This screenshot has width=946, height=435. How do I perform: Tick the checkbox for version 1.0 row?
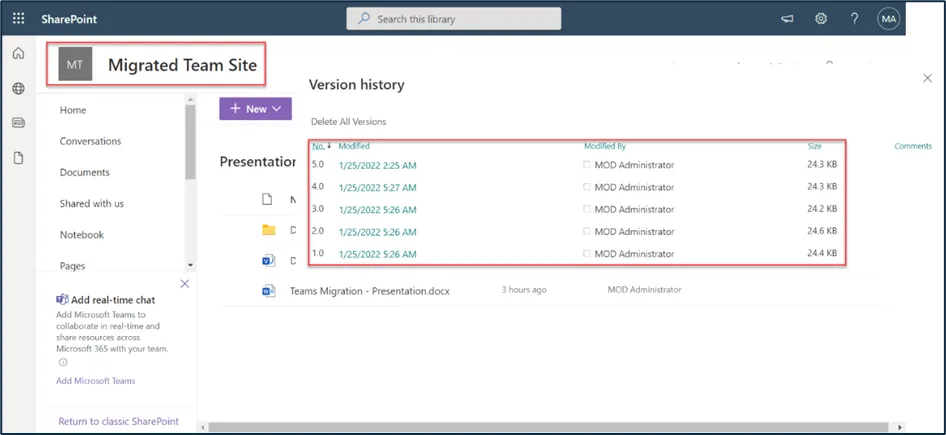point(588,254)
